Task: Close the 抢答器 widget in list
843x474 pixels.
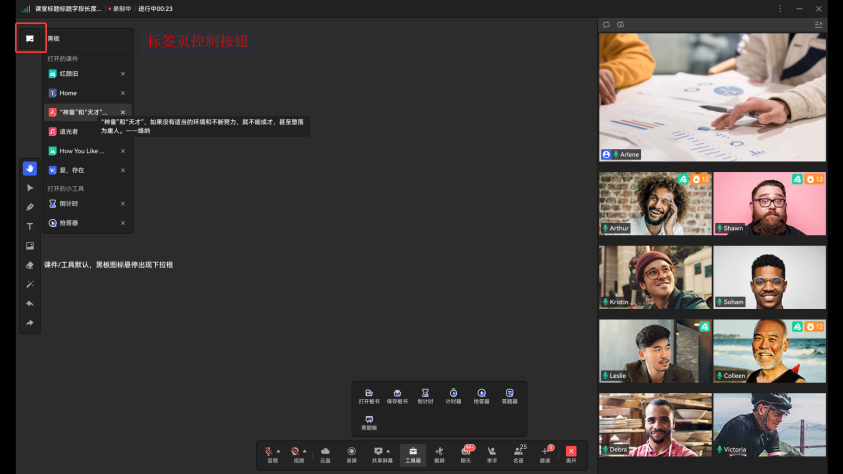Action: 123,223
